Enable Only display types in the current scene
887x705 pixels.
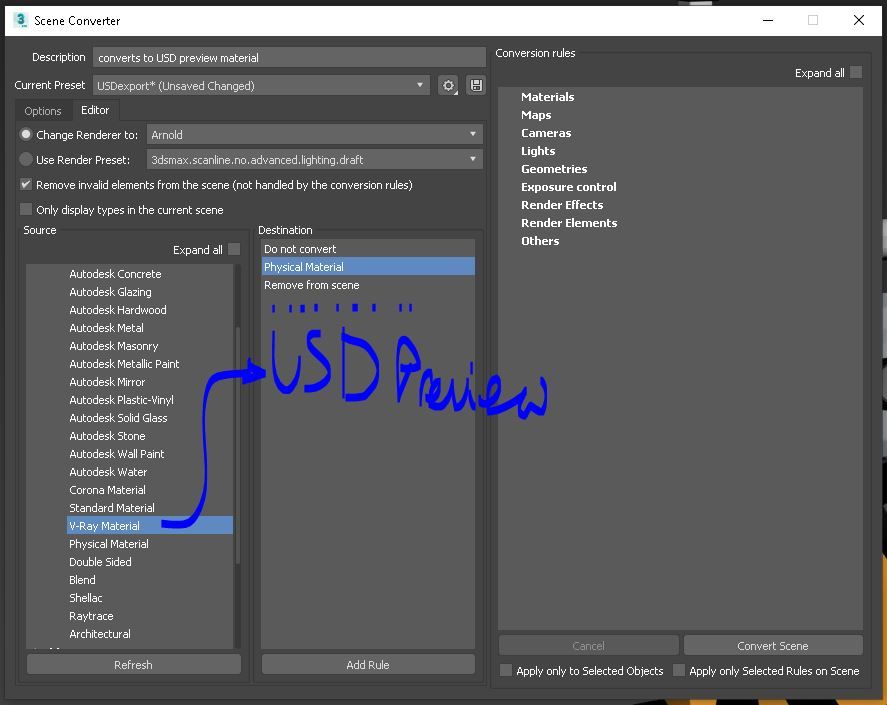26,209
